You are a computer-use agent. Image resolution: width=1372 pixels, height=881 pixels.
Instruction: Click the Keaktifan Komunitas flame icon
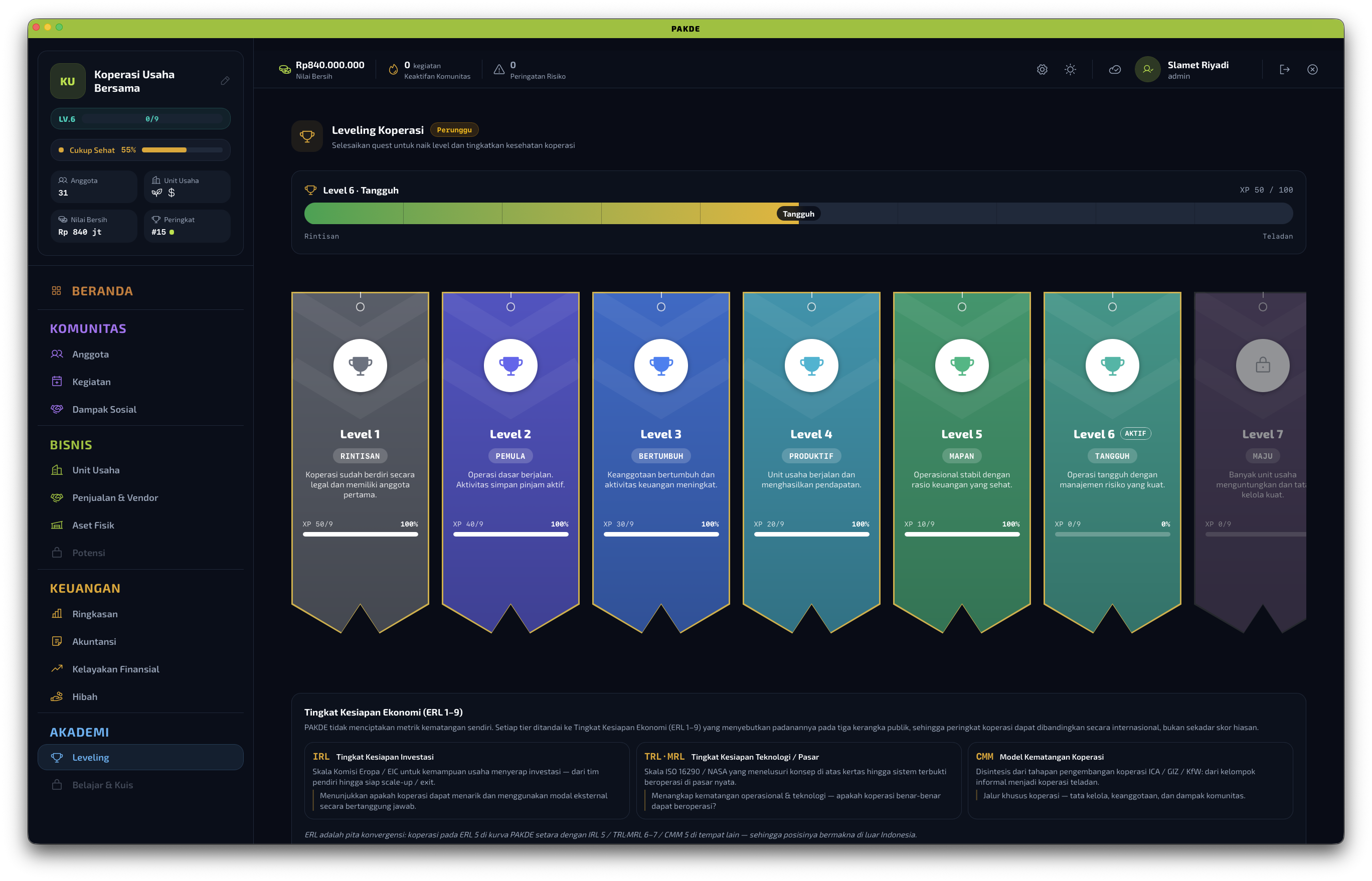click(x=393, y=69)
